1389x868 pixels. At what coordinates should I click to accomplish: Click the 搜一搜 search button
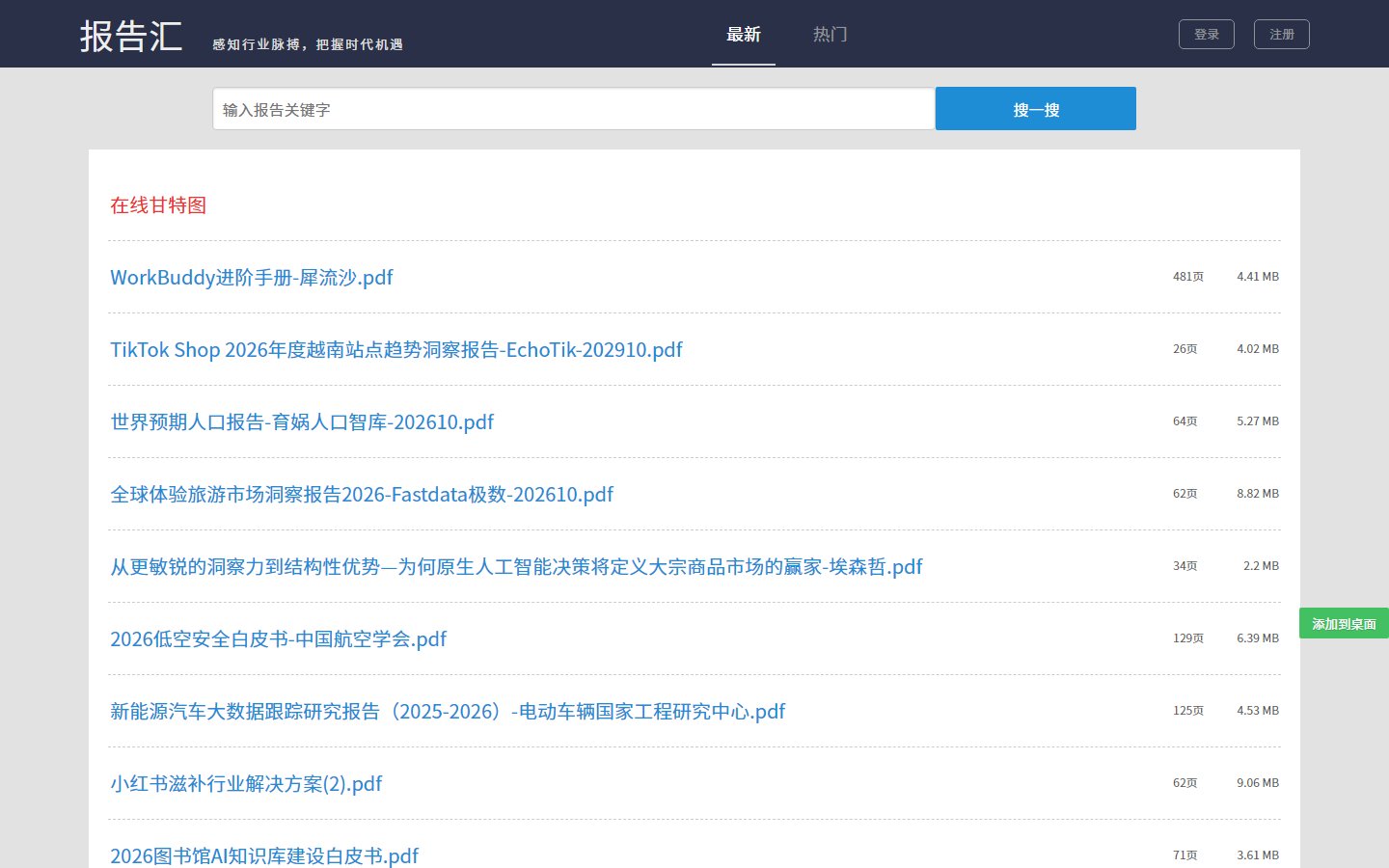coord(1036,108)
